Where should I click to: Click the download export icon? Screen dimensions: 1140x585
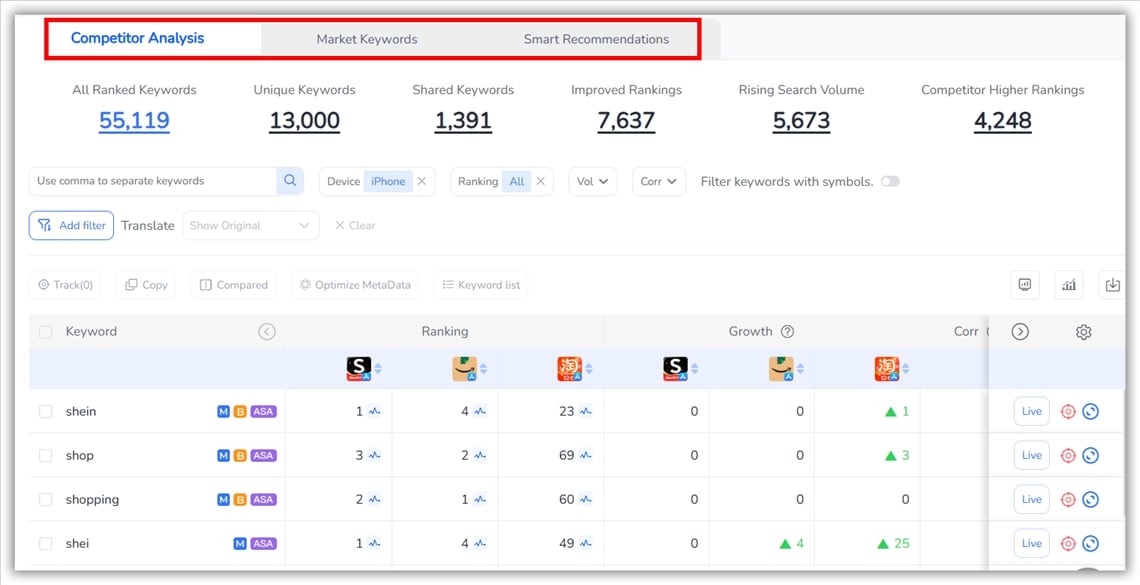pyautogui.click(x=1112, y=285)
